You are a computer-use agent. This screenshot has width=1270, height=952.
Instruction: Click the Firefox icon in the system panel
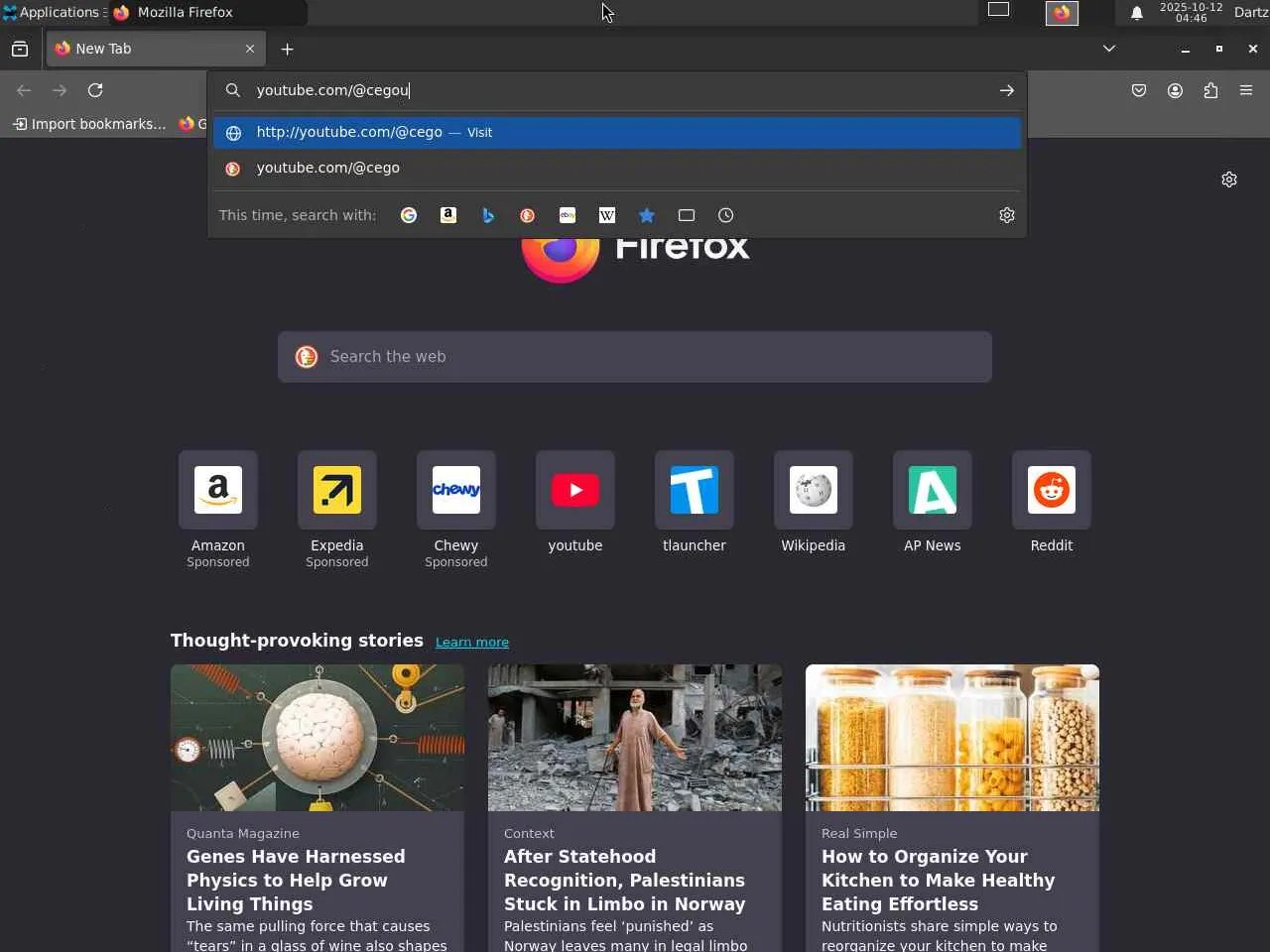pyautogui.click(x=1062, y=13)
